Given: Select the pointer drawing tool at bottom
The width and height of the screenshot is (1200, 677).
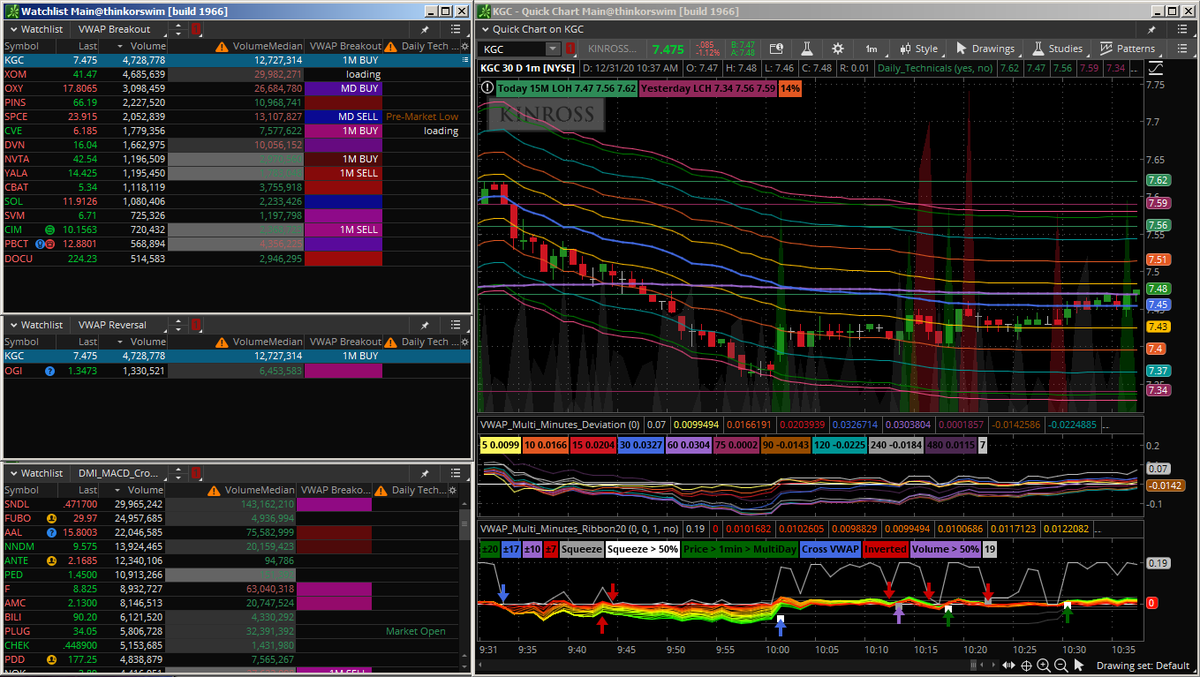Looking at the screenshot, I should 1078,665.
